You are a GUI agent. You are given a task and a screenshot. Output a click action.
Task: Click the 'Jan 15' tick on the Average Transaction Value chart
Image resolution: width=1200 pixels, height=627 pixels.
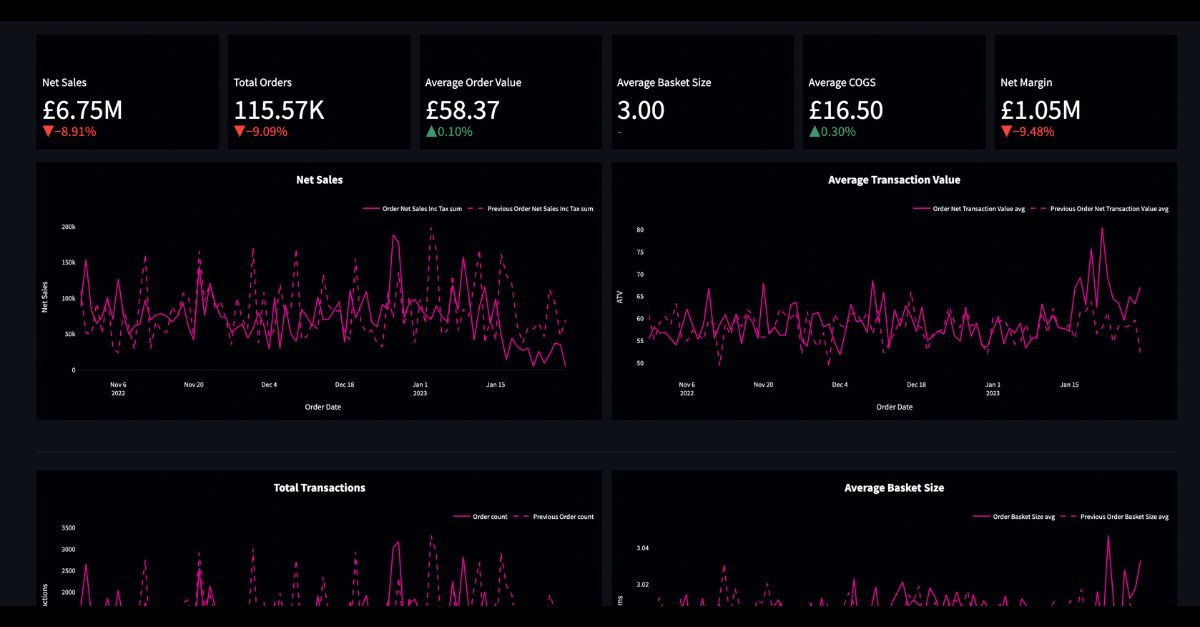pyautogui.click(x=1069, y=384)
